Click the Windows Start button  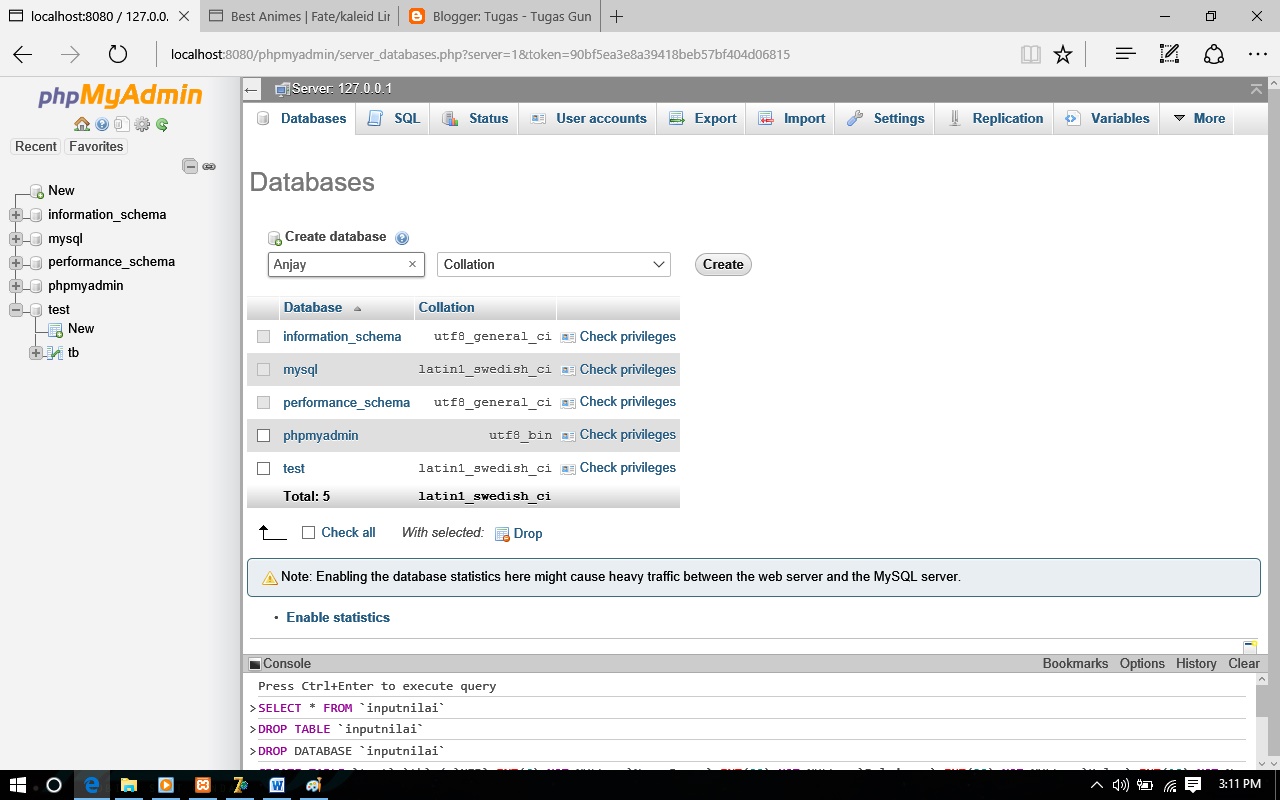pyautogui.click(x=18, y=785)
